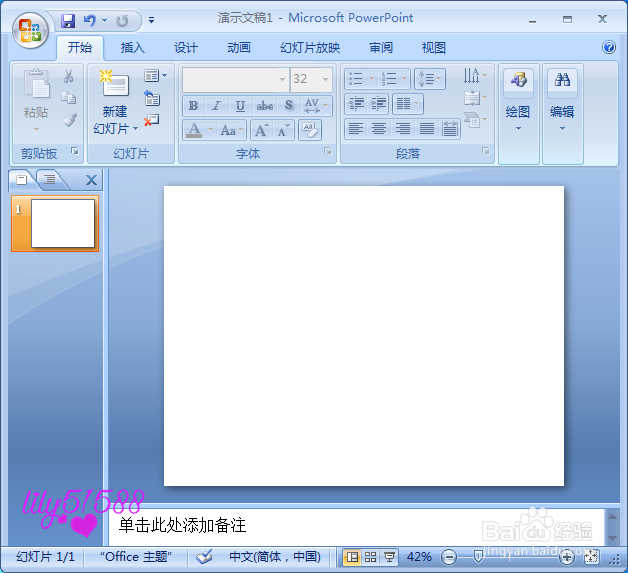Toggle strikethrough abc formatting

(x=265, y=106)
